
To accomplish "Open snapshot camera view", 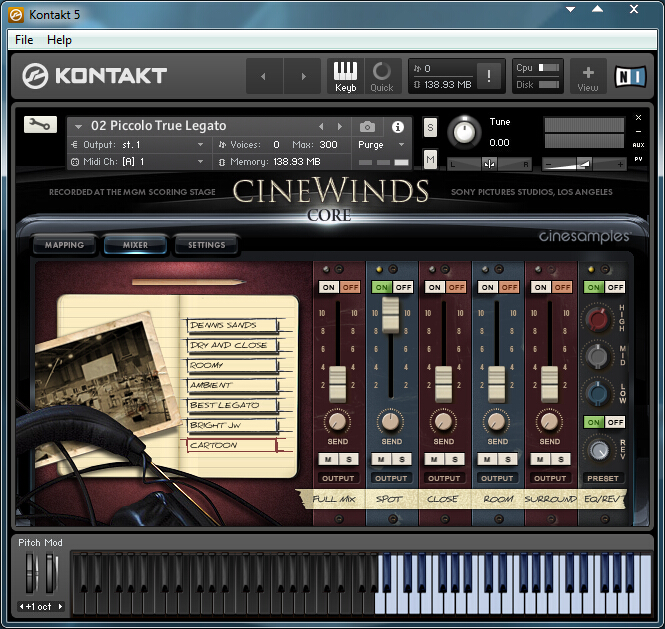I will tap(367, 126).
